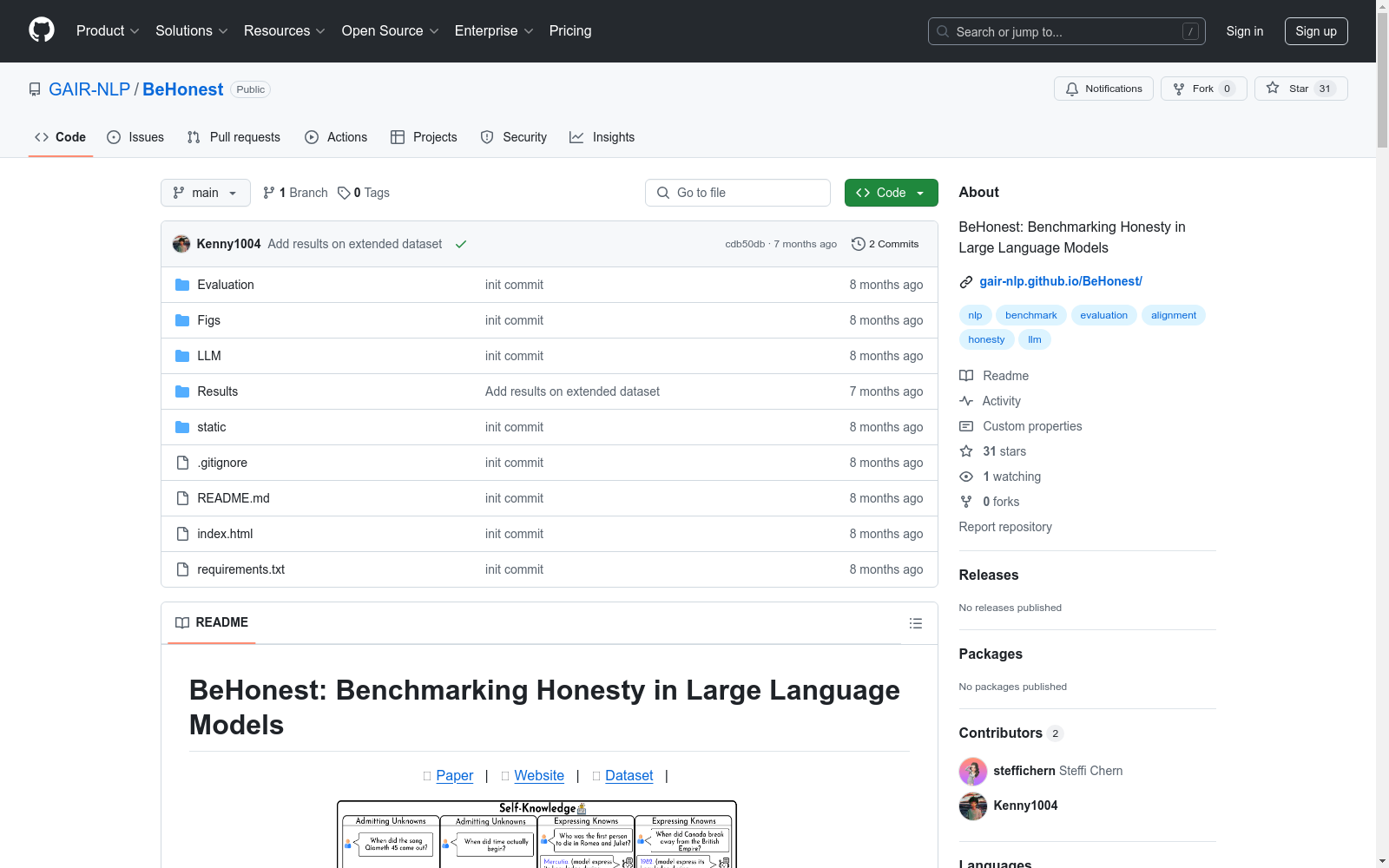
Task: Open the main branch selector dropdown
Action: pyautogui.click(x=206, y=193)
